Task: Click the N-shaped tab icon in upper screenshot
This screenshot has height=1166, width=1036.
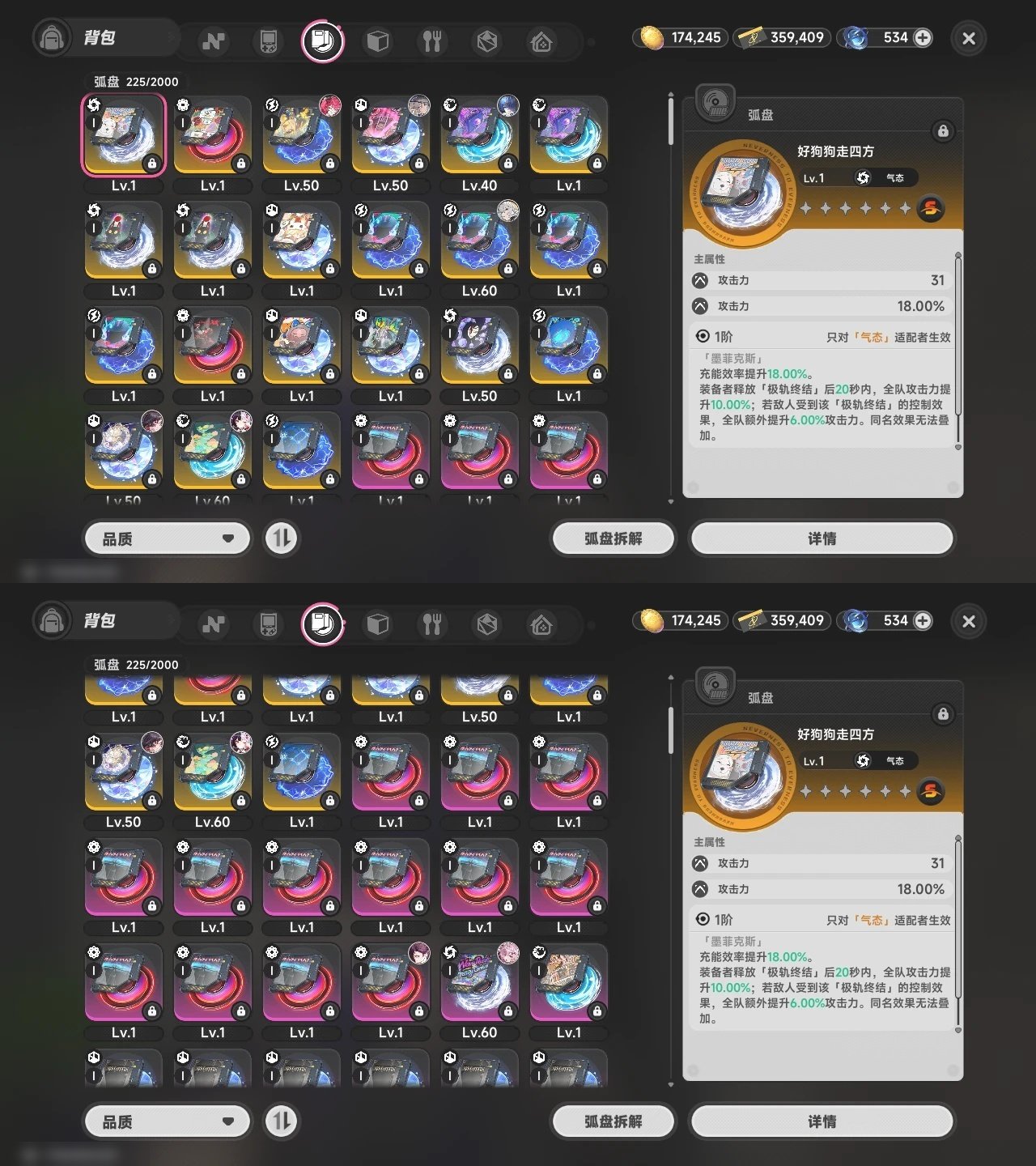Action: click(214, 40)
